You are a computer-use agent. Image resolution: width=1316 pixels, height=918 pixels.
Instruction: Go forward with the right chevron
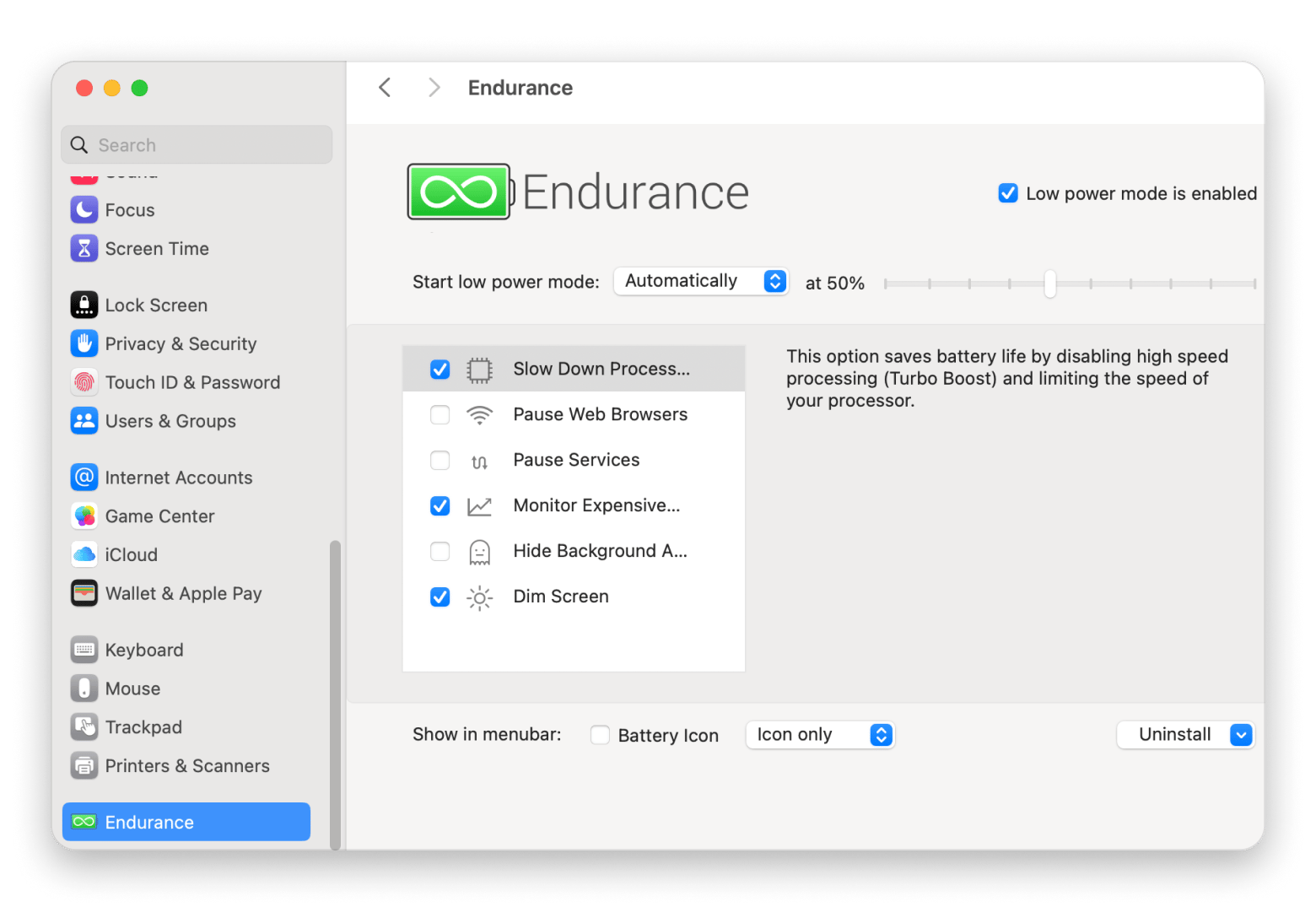tap(434, 88)
